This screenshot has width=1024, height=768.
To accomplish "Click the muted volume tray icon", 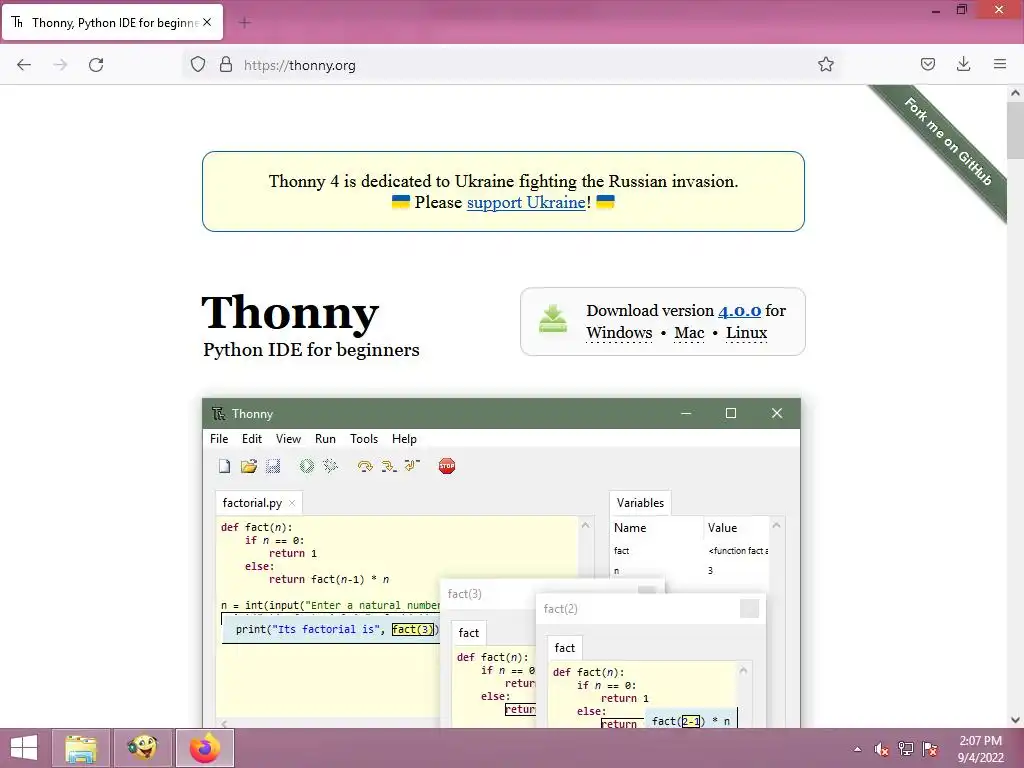I will (x=882, y=749).
